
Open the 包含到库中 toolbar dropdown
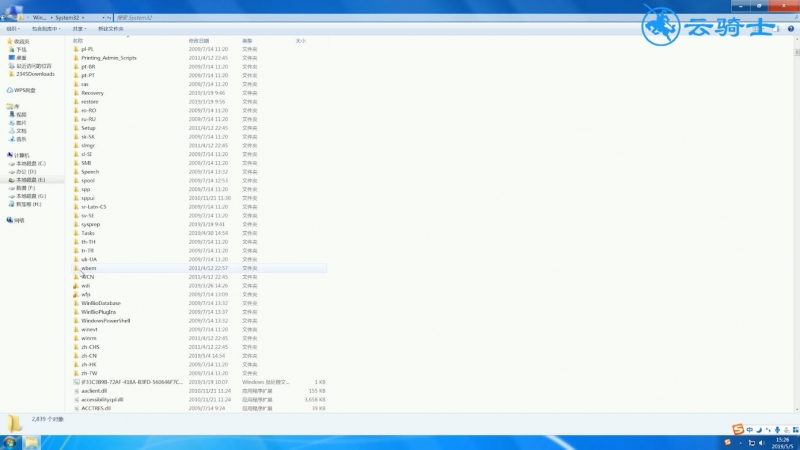pos(46,29)
